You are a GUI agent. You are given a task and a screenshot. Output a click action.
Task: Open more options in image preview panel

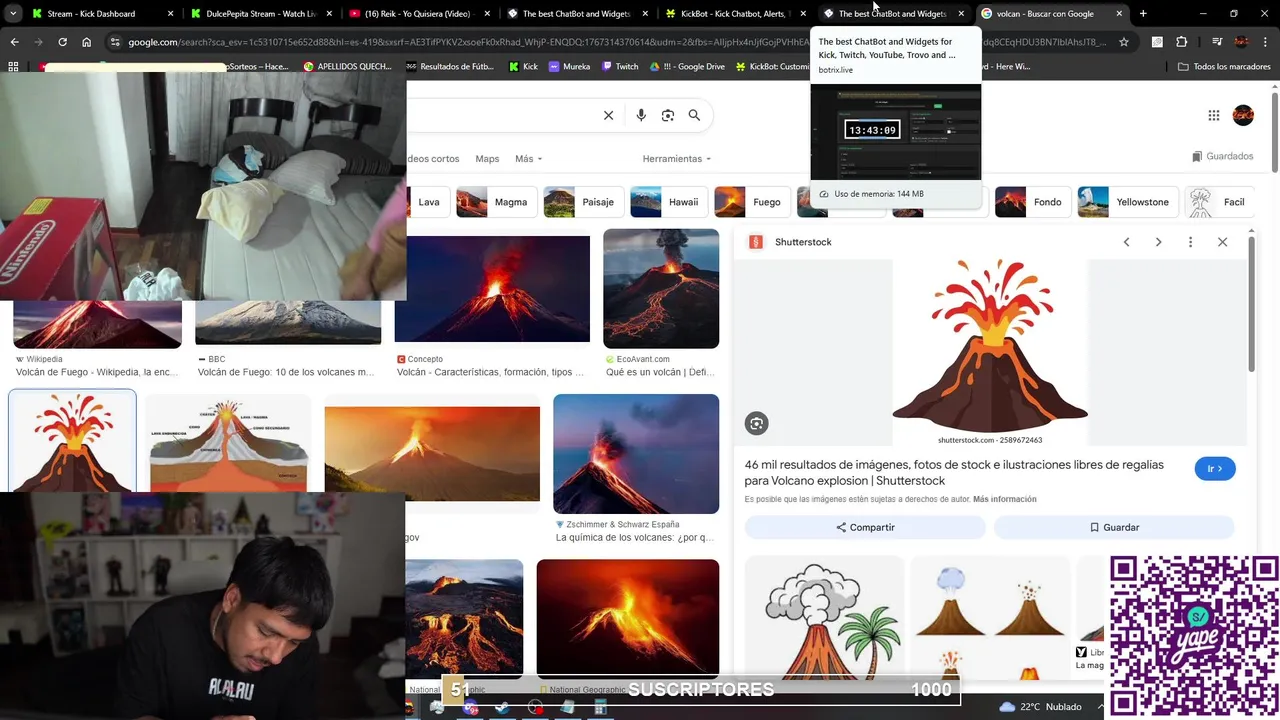pyautogui.click(x=1190, y=242)
